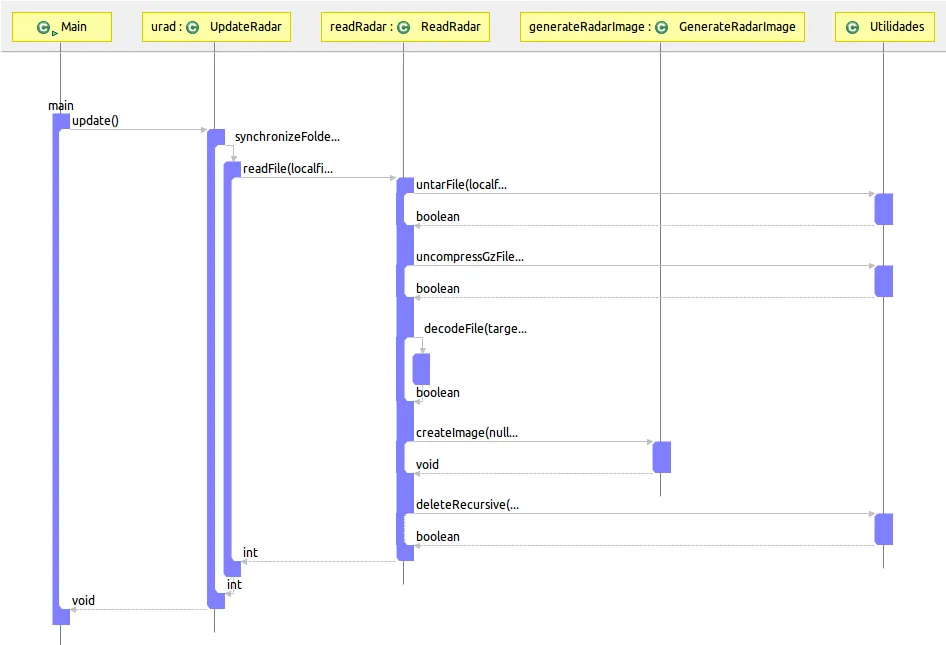Select the Utilidades lifeline name
The image size is (946, 645).
click(897, 27)
